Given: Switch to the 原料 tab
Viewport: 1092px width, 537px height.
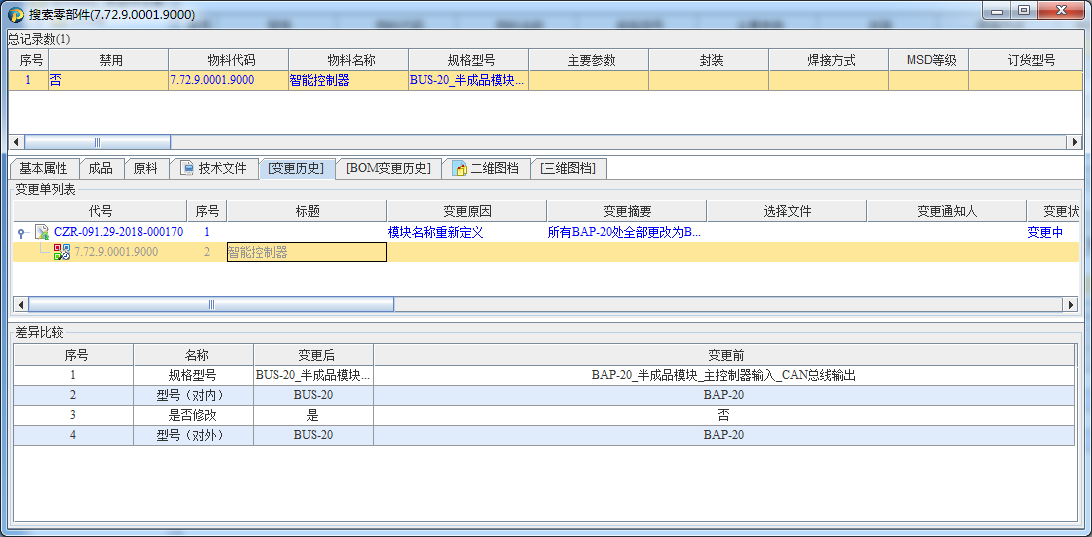Looking at the screenshot, I should 146,168.
